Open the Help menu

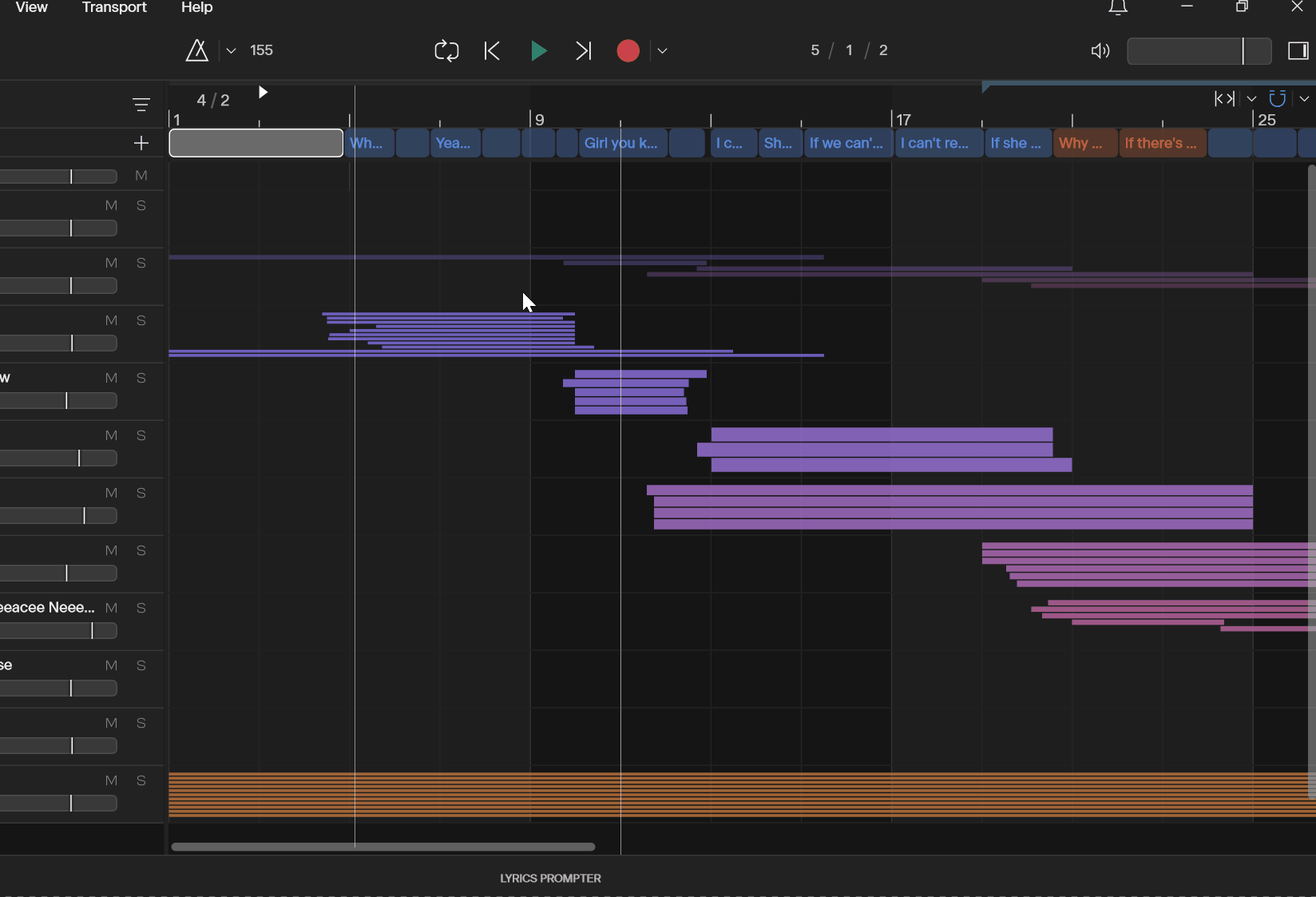(196, 8)
